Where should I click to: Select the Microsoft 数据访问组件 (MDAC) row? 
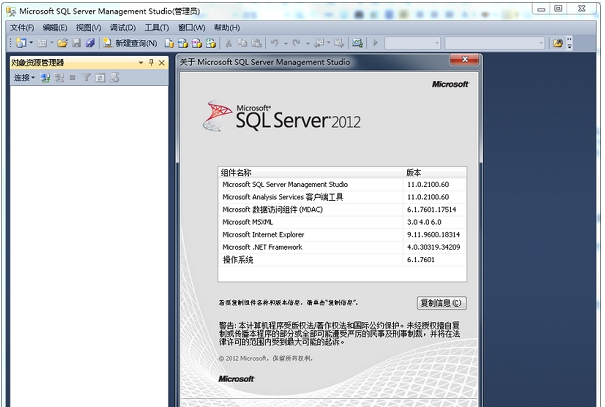342,209
